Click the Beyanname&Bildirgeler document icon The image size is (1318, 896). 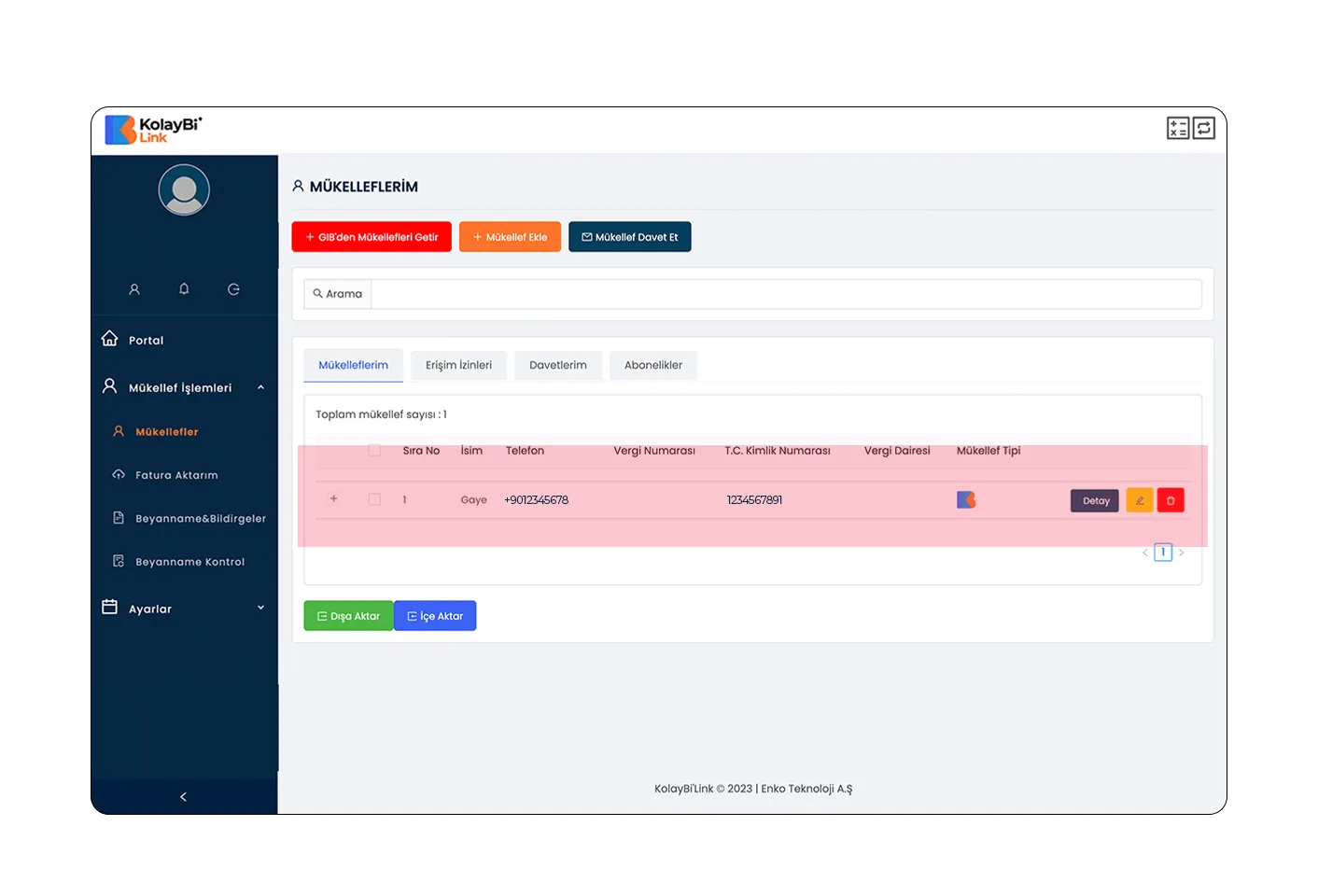point(119,517)
